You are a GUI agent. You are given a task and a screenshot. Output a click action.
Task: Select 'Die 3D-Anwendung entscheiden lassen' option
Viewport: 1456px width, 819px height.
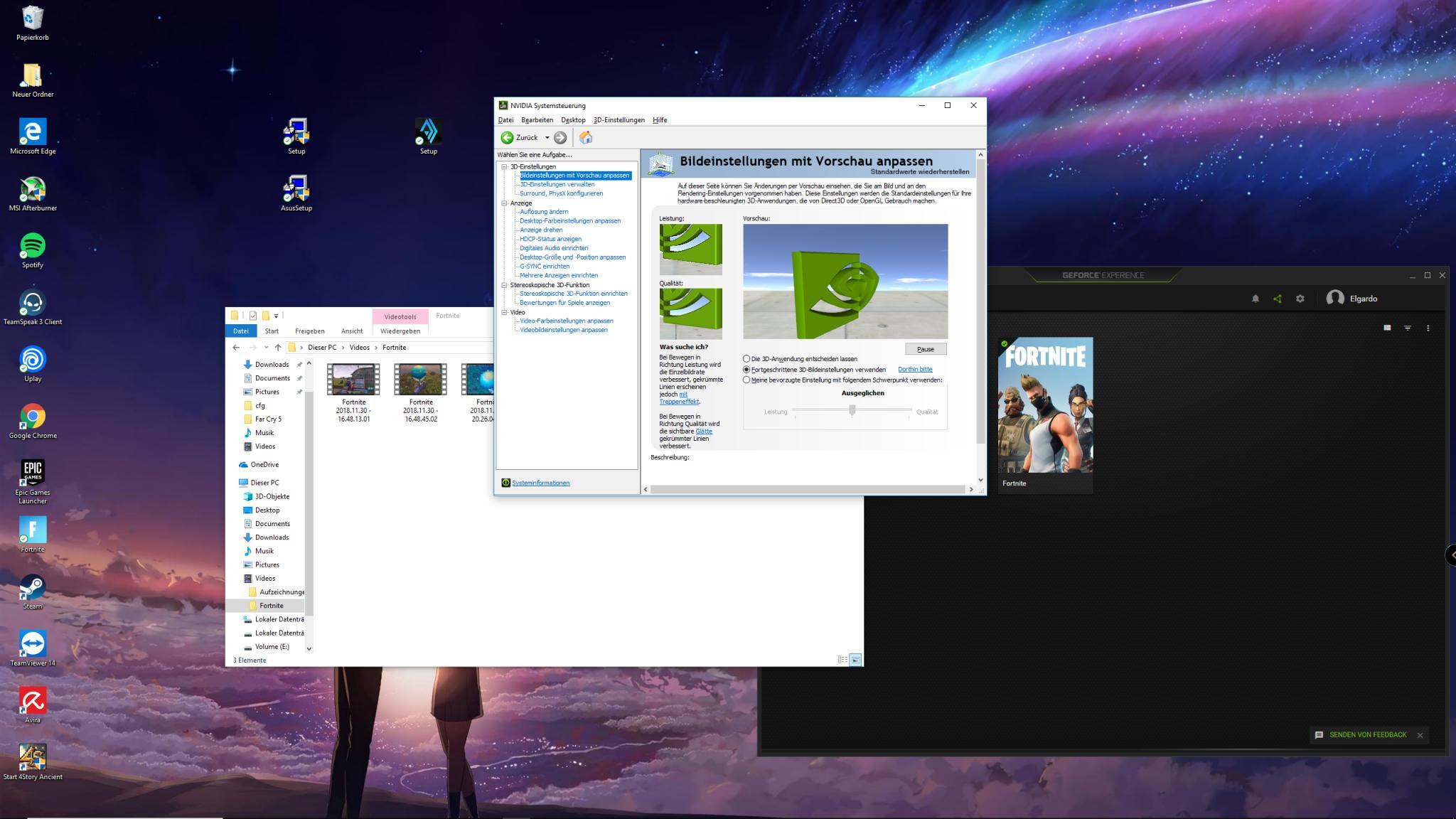[746, 359]
